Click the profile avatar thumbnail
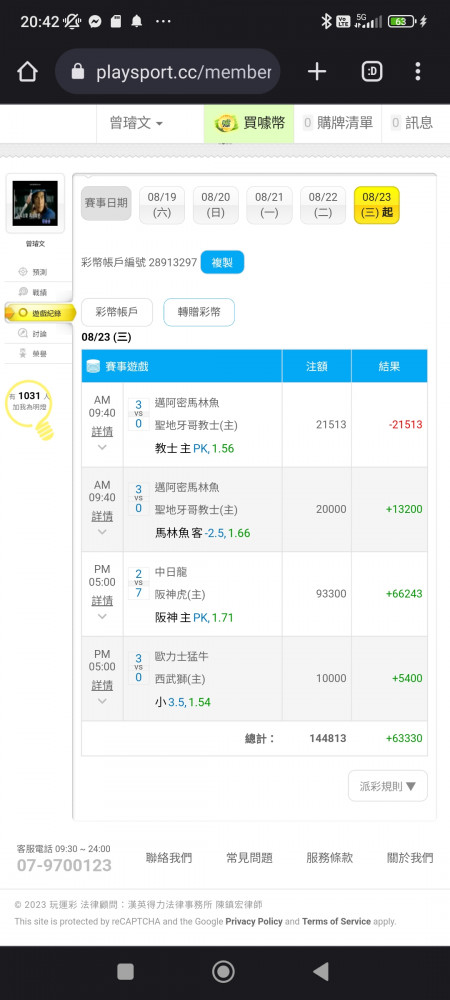Image resolution: width=450 pixels, height=1000 pixels. coord(35,203)
